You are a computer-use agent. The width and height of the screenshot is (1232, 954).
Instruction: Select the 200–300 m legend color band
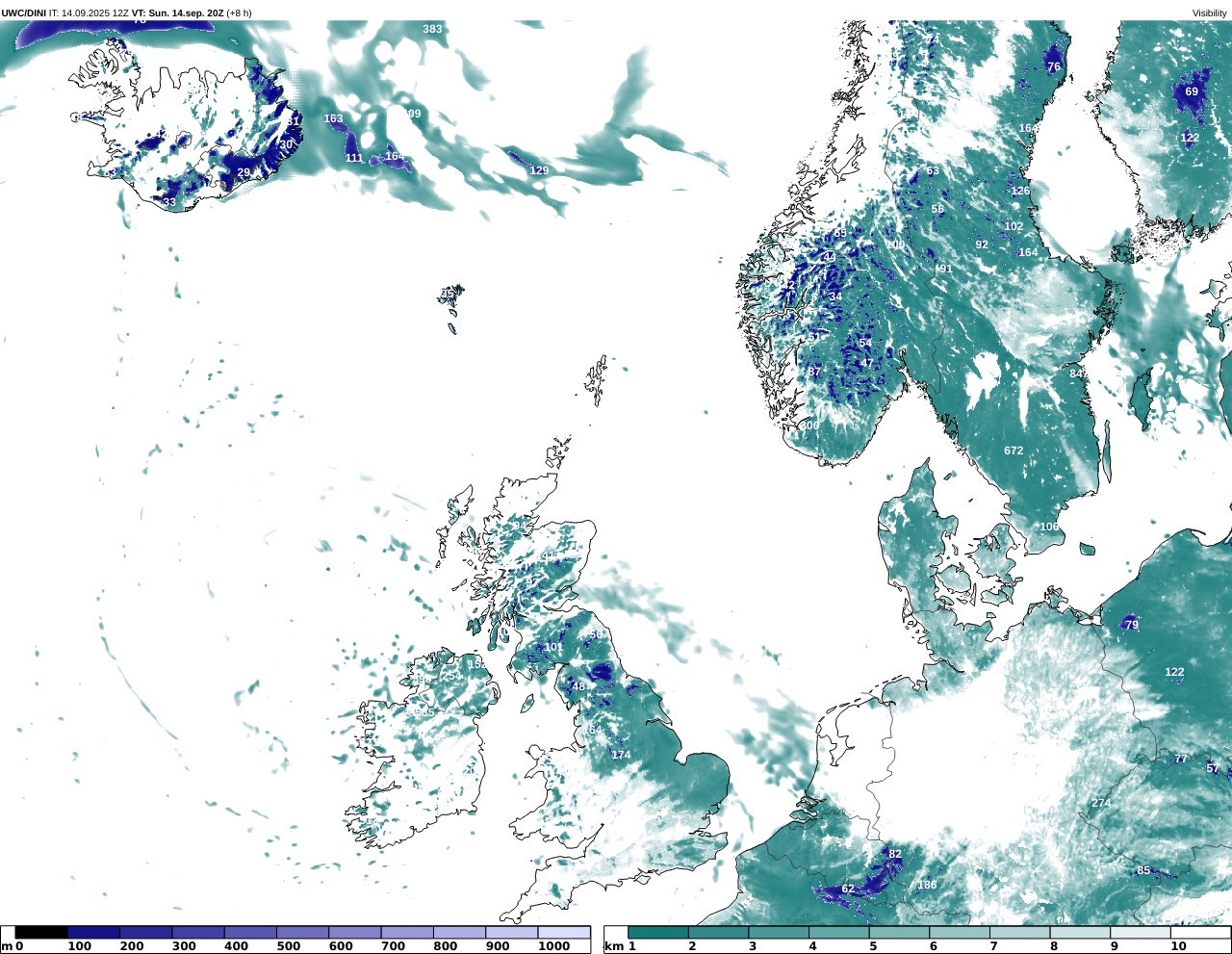click(x=145, y=932)
